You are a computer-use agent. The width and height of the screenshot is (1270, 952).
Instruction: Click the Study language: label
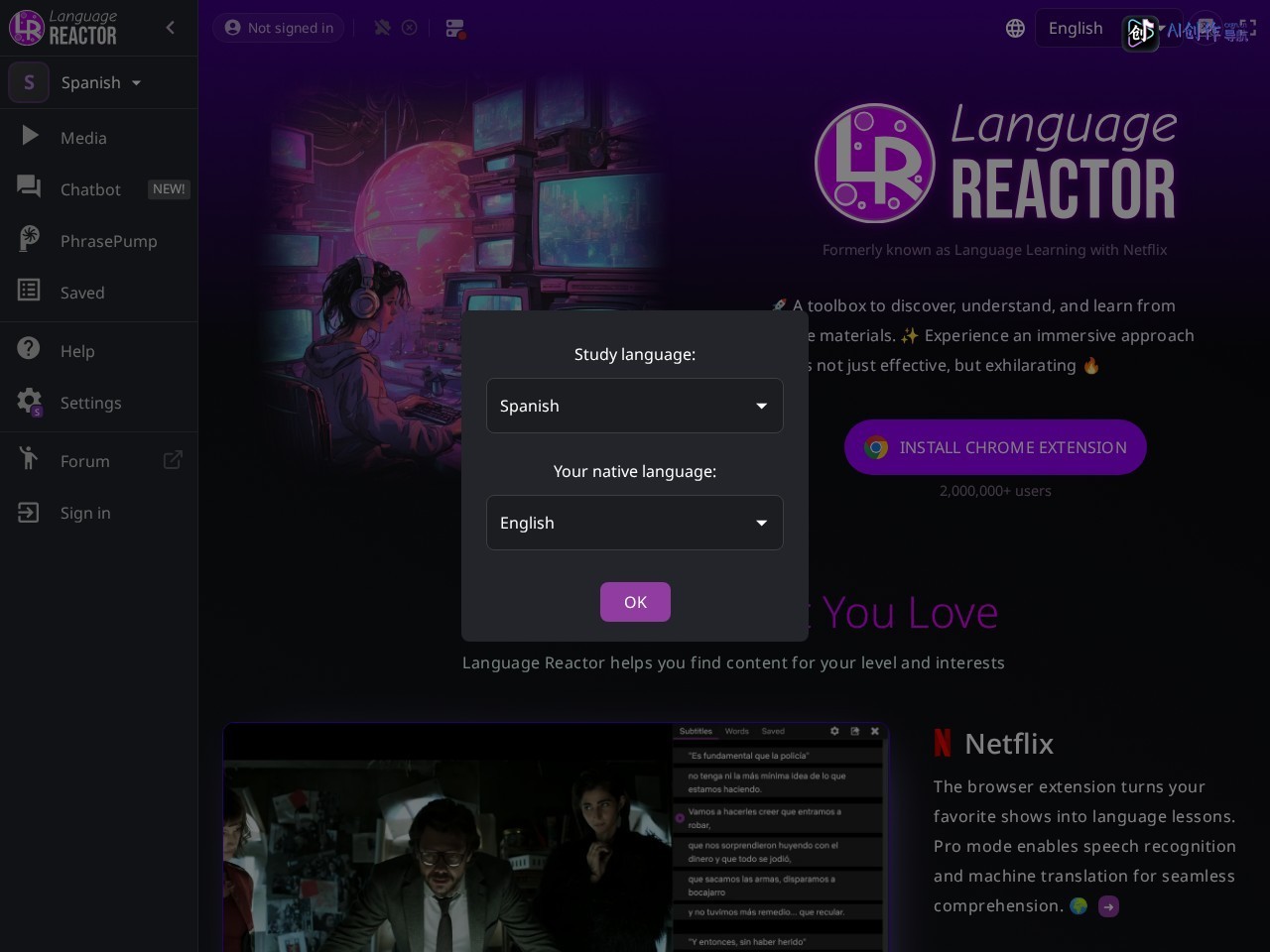pyautogui.click(x=635, y=354)
